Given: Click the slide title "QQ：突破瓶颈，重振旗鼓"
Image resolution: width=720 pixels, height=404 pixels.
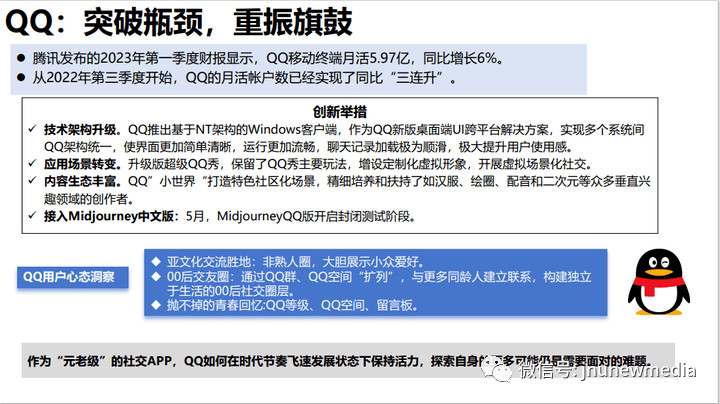Looking at the screenshot, I should [179, 22].
